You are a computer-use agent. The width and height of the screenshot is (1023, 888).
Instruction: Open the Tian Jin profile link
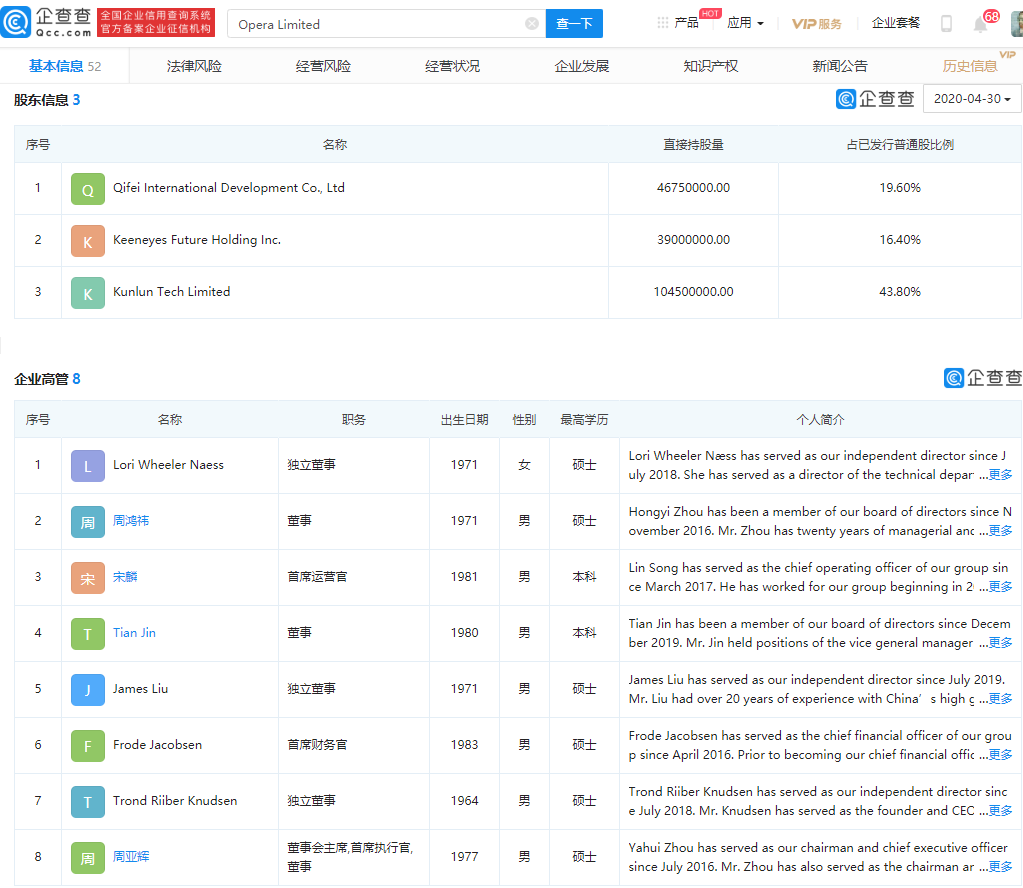[x=134, y=633]
